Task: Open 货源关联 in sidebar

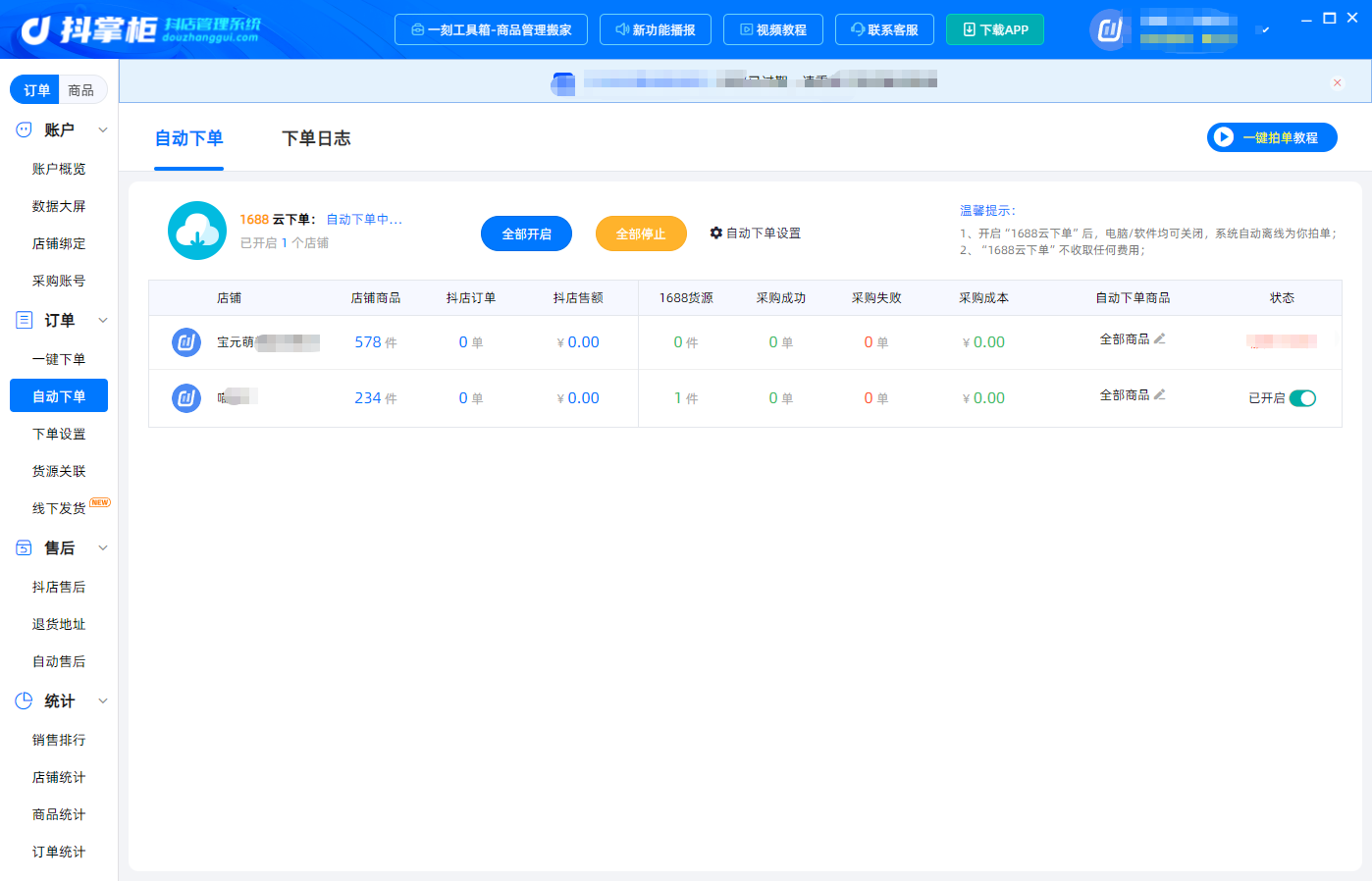Action: (59, 471)
